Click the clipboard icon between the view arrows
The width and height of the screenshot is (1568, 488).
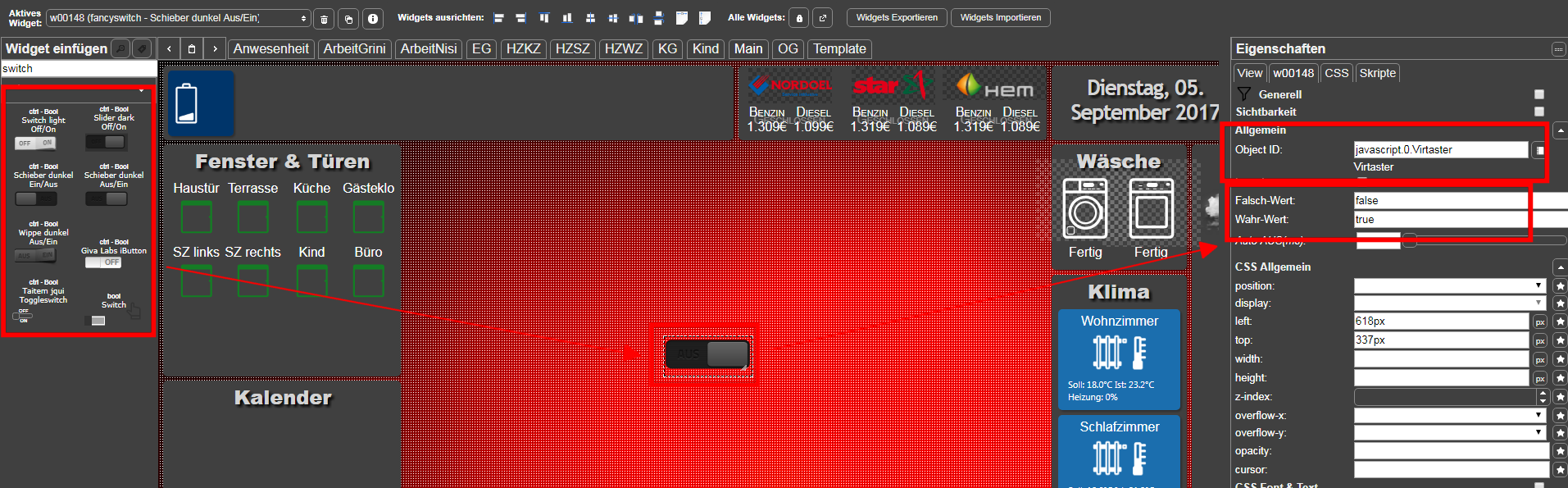pyautogui.click(x=192, y=49)
